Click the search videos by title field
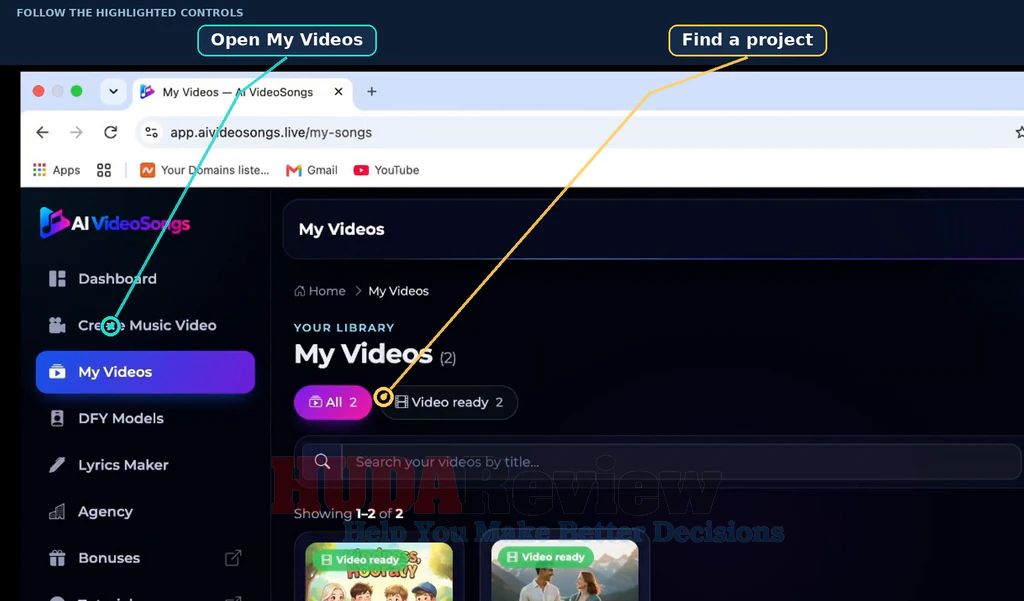 click(679, 462)
